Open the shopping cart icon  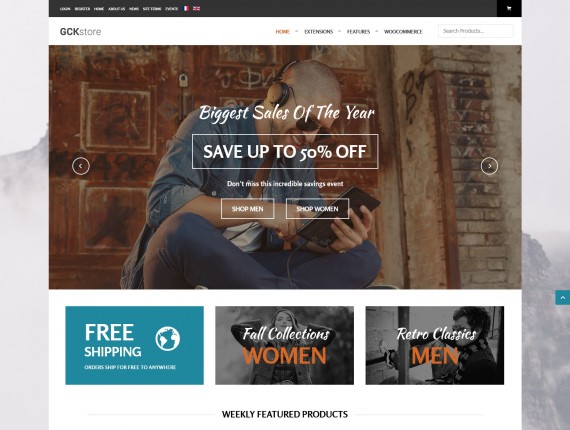pos(509,8)
